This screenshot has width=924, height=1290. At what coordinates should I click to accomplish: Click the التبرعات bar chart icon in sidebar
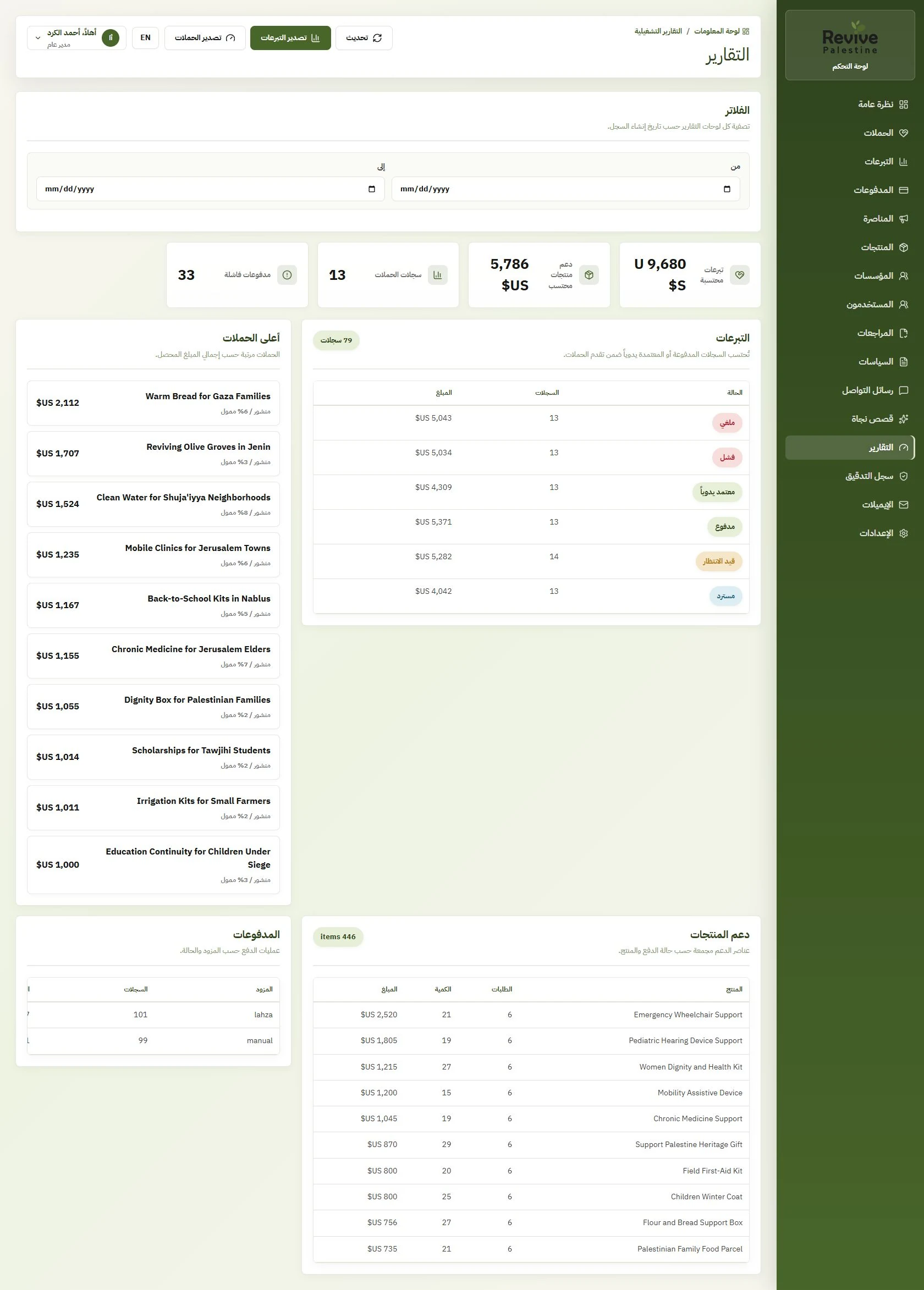pyautogui.click(x=904, y=162)
